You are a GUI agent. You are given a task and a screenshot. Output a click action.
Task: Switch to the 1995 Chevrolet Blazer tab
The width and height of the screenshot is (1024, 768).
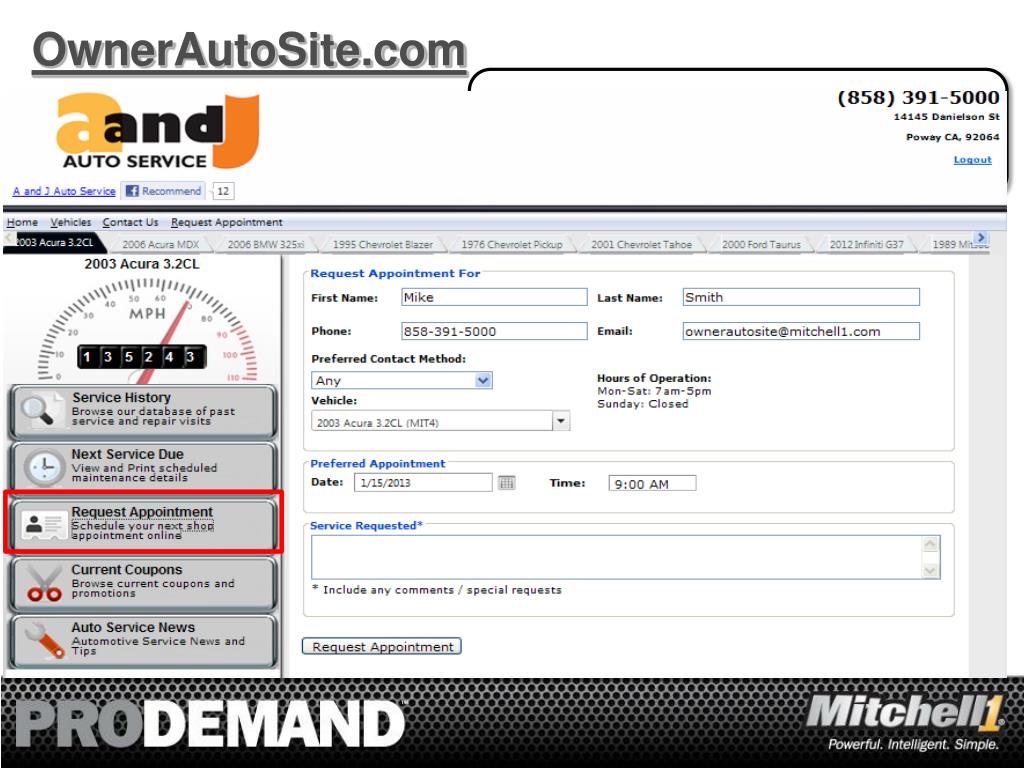pos(383,244)
